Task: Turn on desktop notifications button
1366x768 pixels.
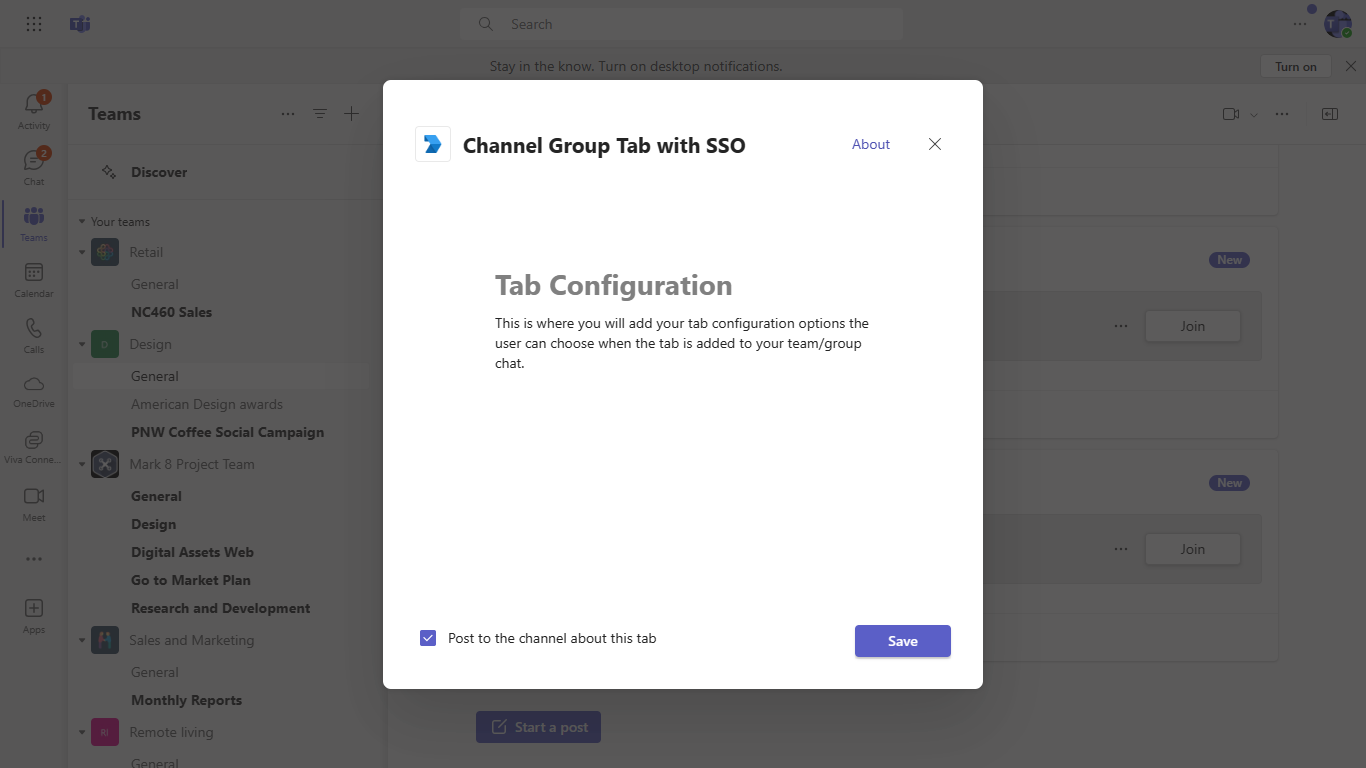Action: pyautogui.click(x=1296, y=66)
